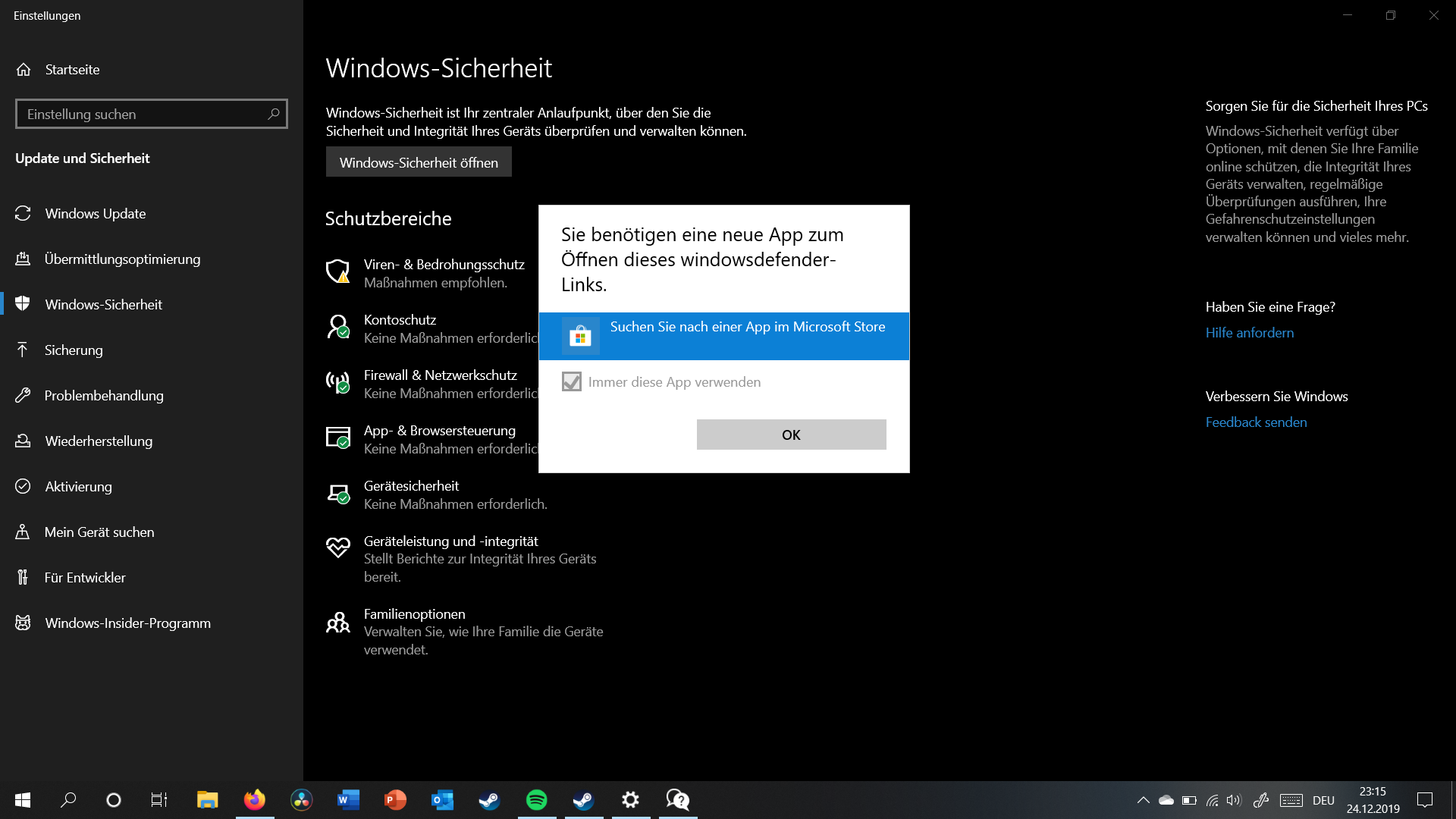Click Feedback senden link
The image size is (1456, 819).
pyautogui.click(x=1257, y=422)
